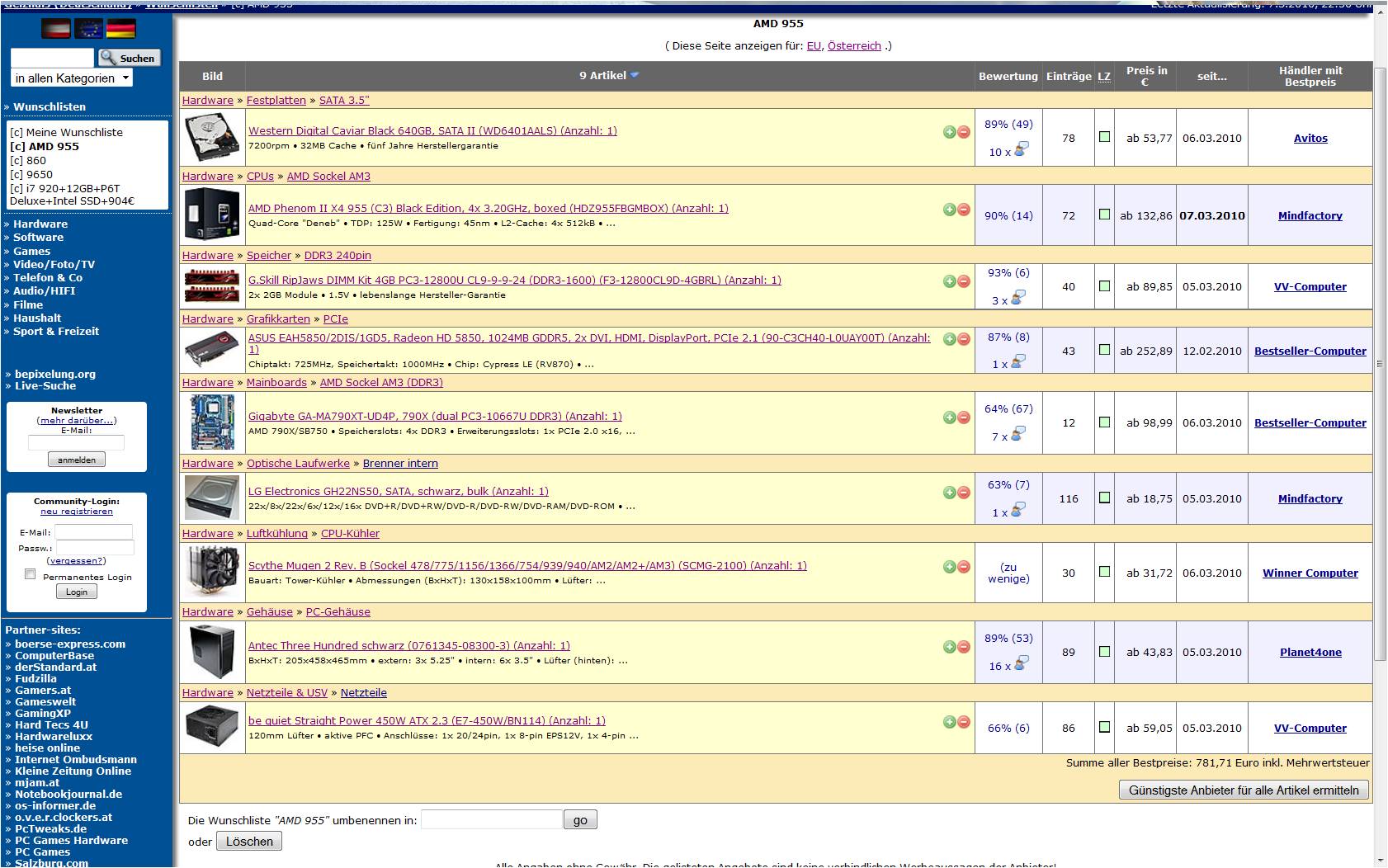
Task: Select the EU flag icon
Action: point(89,29)
